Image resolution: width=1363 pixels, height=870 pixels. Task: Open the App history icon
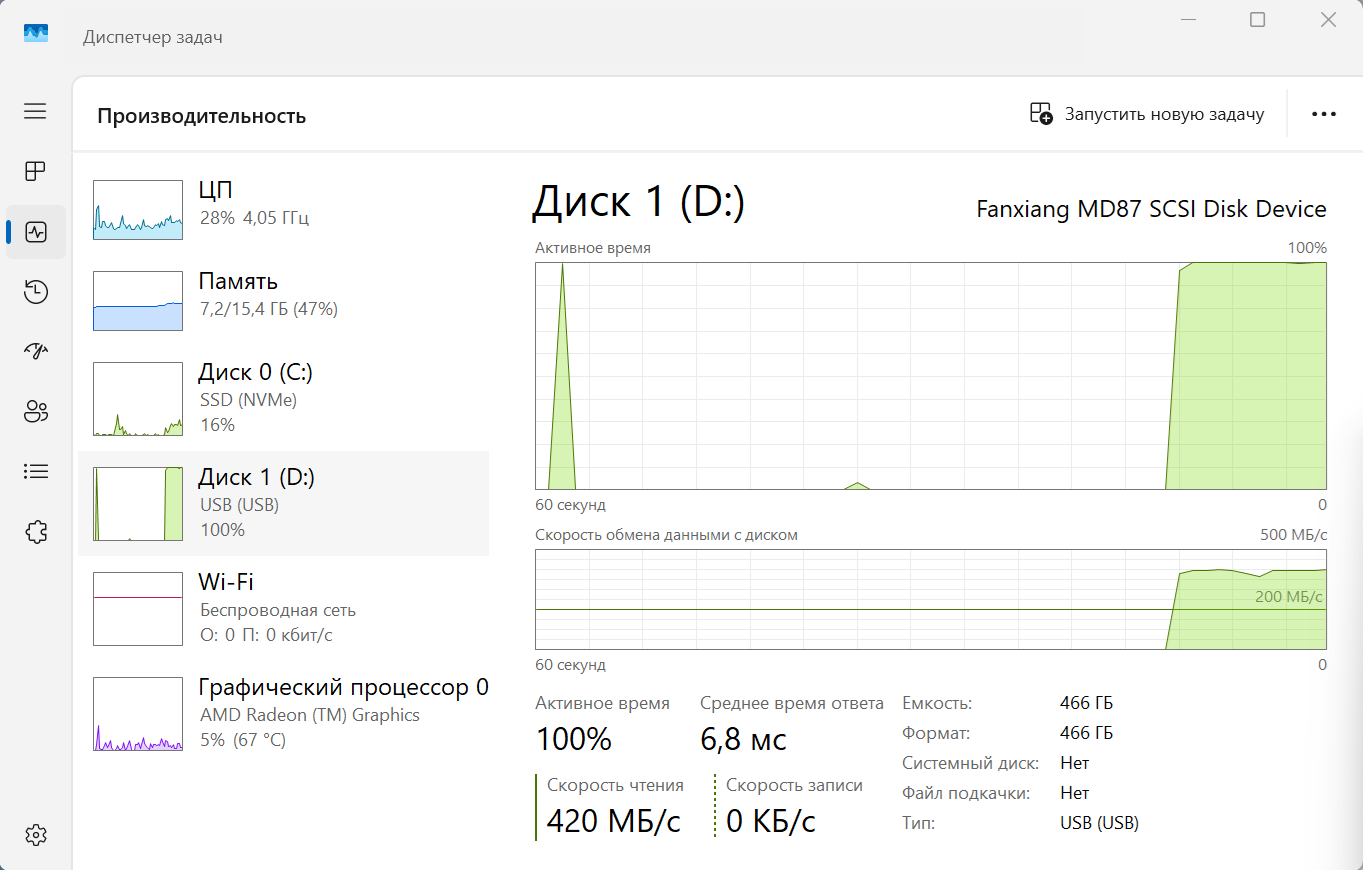[x=35, y=292]
